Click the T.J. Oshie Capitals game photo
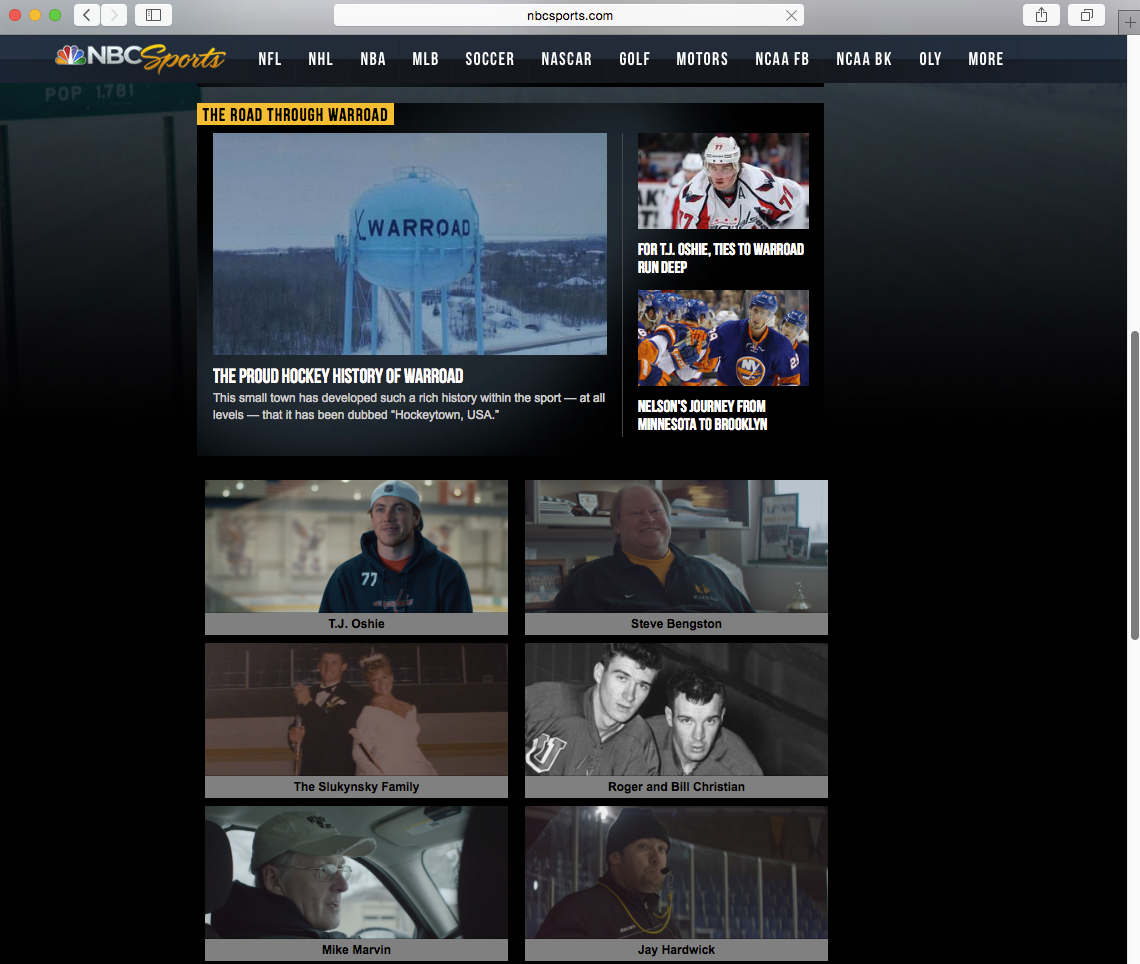1140x964 pixels. pos(723,181)
